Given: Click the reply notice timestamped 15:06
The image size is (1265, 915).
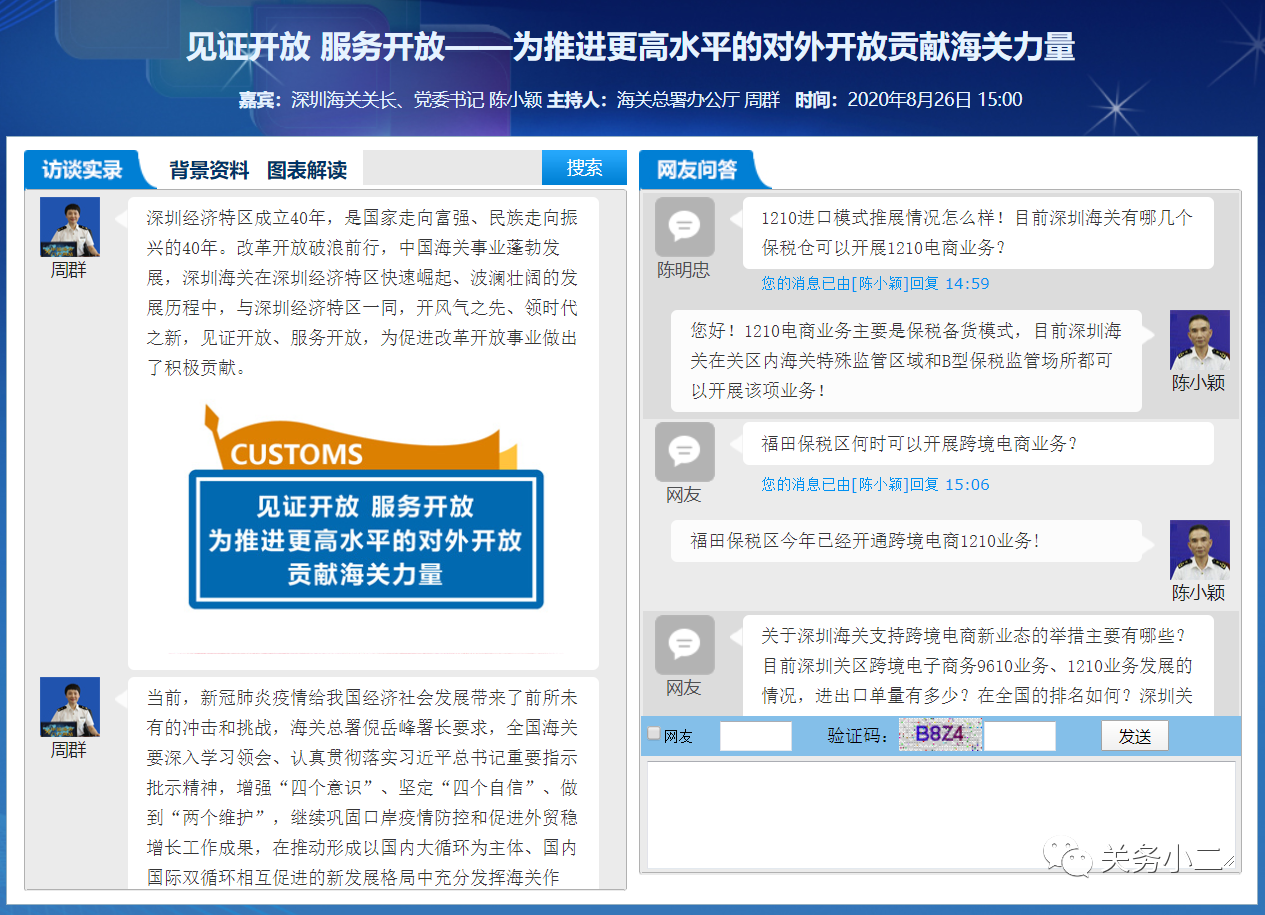Looking at the screenshot, I should tap(875, 485).
